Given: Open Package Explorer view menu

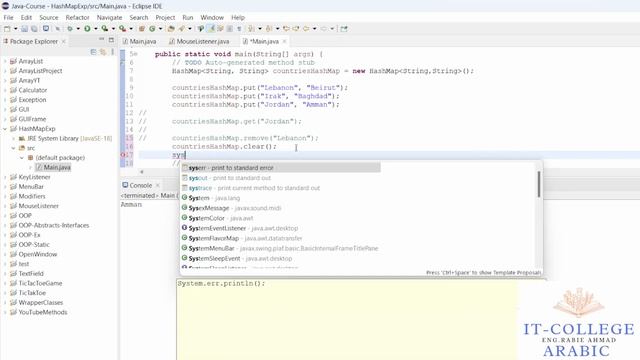Looking at the screenshot, I should 112,52.
